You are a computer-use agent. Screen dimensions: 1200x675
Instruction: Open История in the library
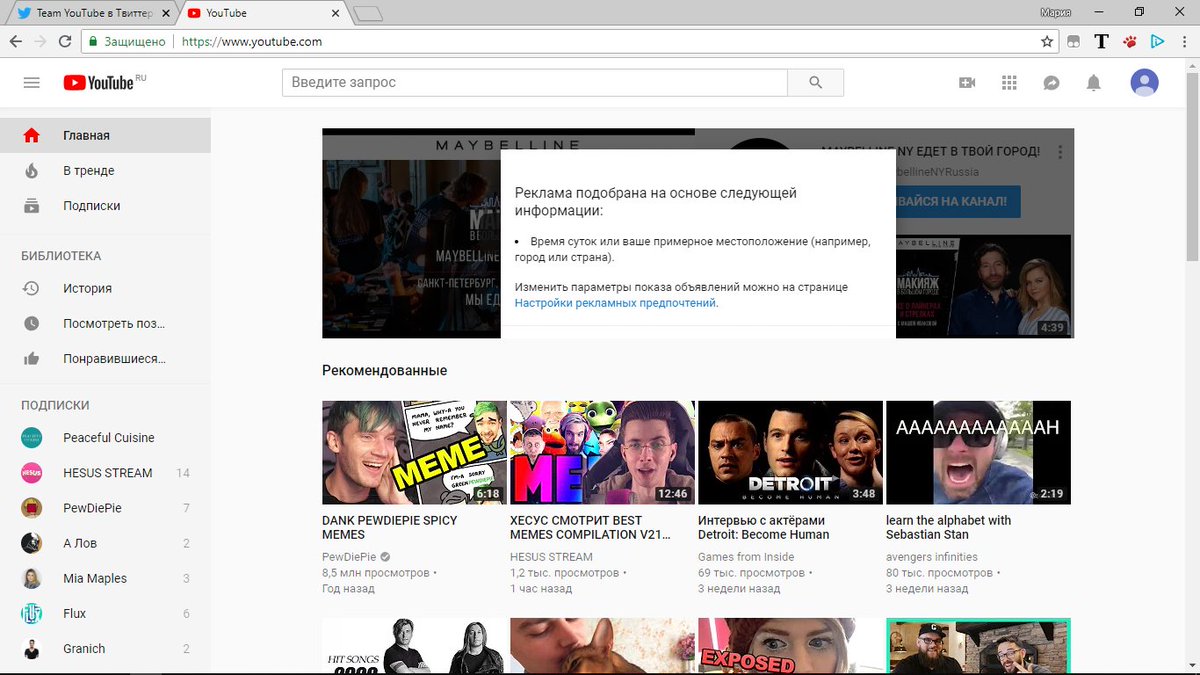point(105,288)
